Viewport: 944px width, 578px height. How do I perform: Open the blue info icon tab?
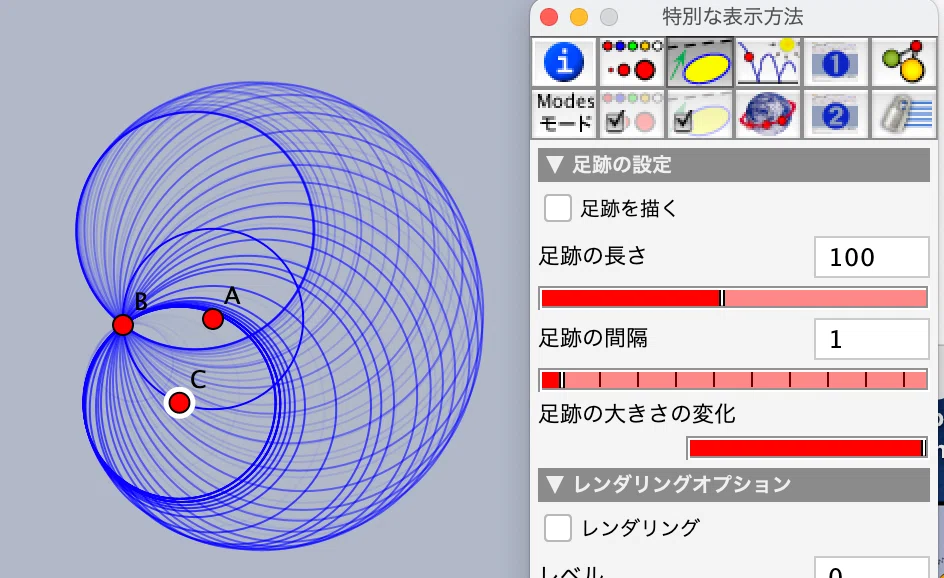pos(564,62)
